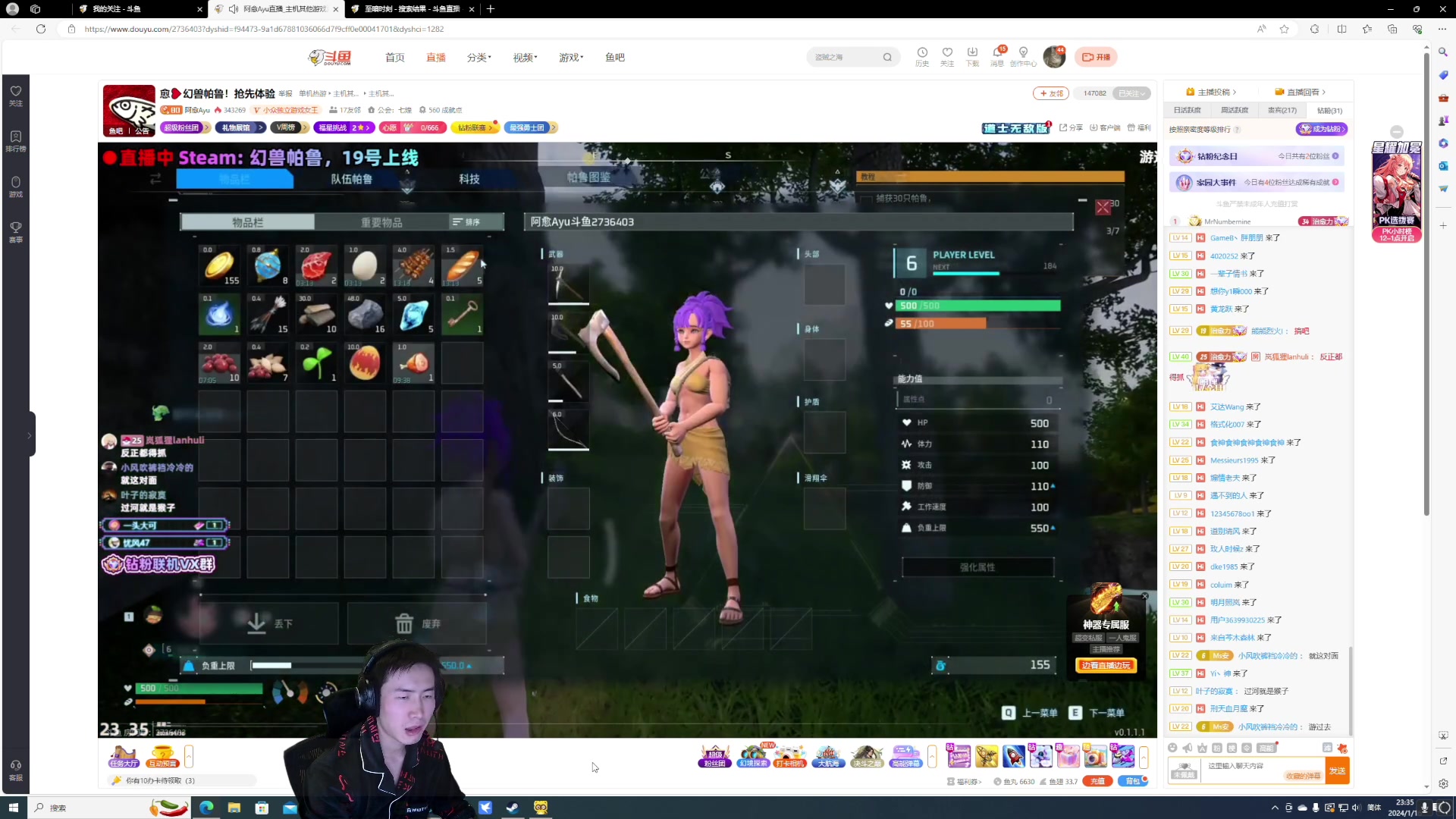This screenshot has height=819, width=1456.
Task: Switch to the 周活跃度 tab
Action: click(x=1234, y=111)
